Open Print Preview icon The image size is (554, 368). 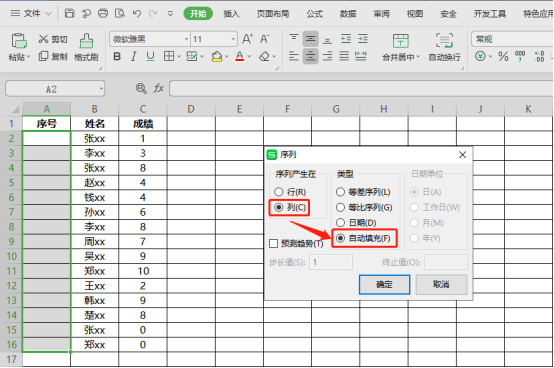tap(120, 13)
